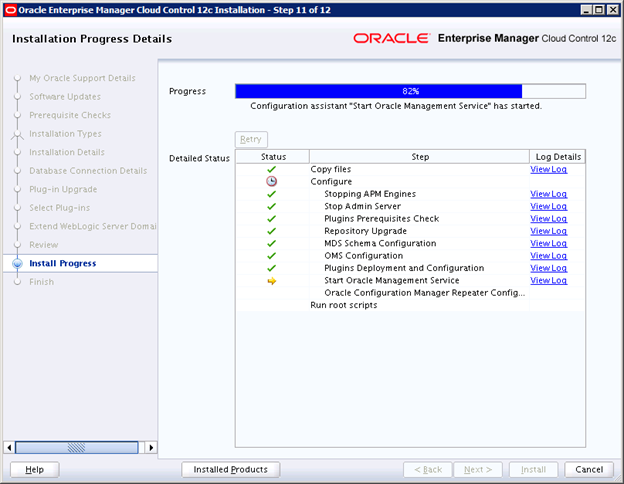The width and height of the screenshot is (624, 484).
Task: Open View Log for MDS Schema Configuration
Action: pos(548,243)
